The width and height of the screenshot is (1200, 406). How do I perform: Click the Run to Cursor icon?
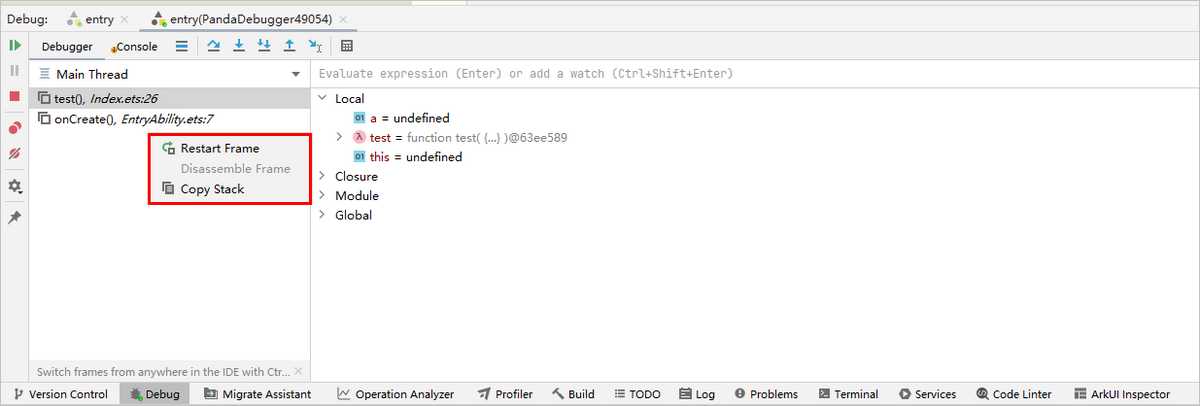pyautogui.click(x=315, y=46)
